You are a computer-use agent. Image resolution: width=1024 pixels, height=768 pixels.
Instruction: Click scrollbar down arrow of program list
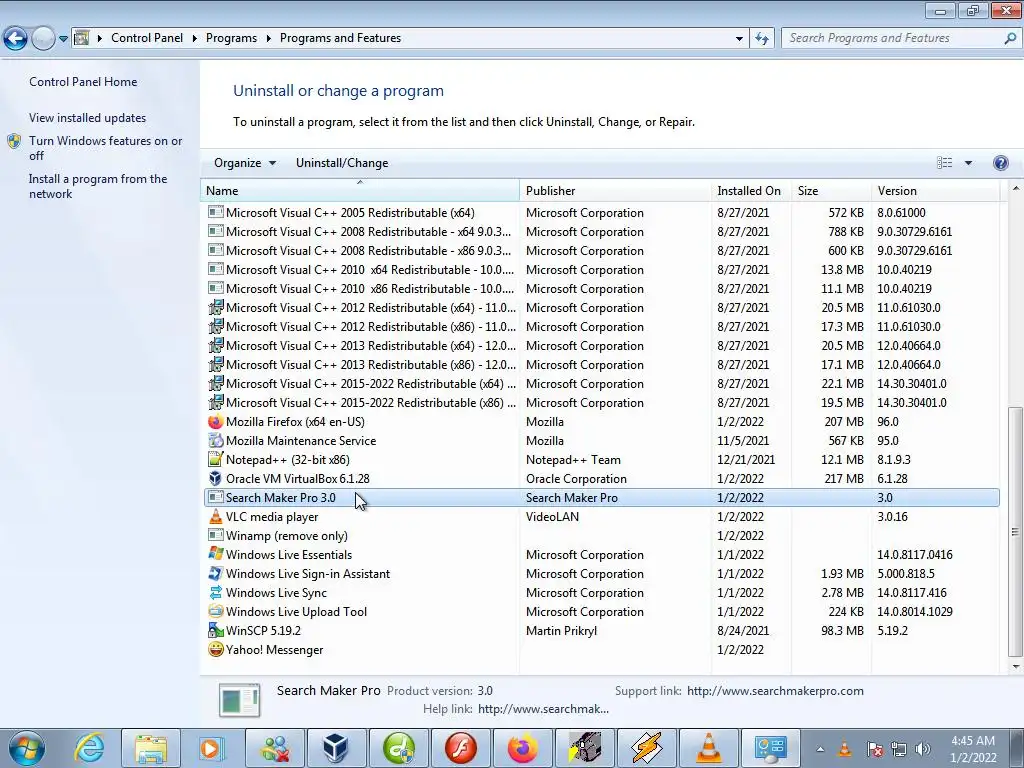click(1015, 667)
